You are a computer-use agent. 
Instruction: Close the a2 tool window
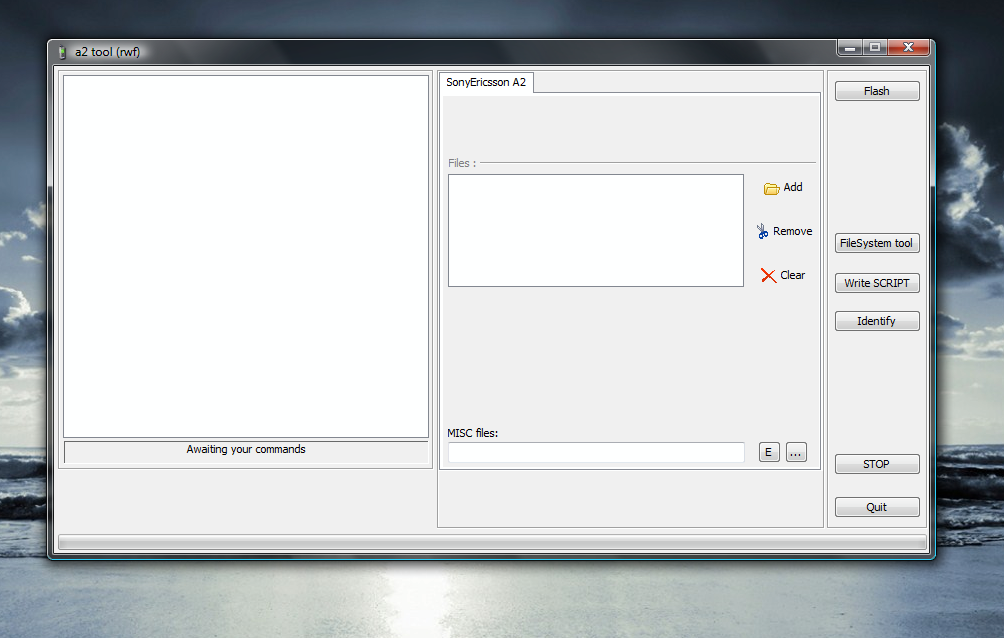908,47
